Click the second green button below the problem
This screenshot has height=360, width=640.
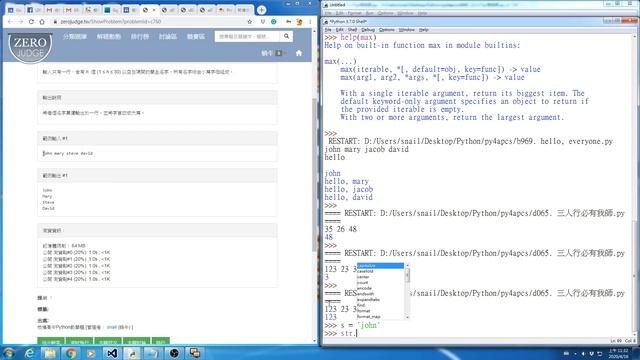pos(79,342)
